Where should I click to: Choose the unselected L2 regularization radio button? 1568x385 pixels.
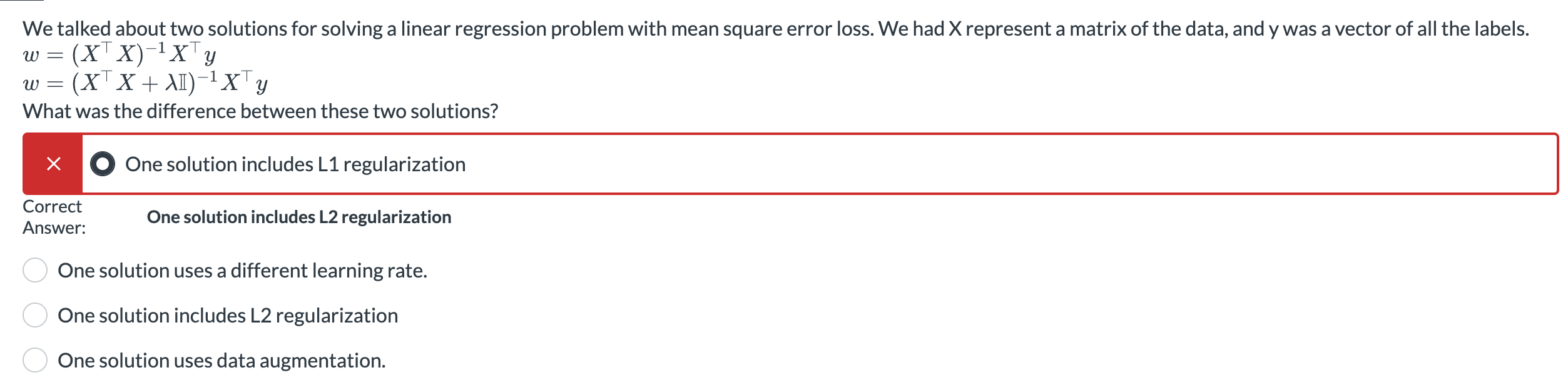[x=35, y=316]
